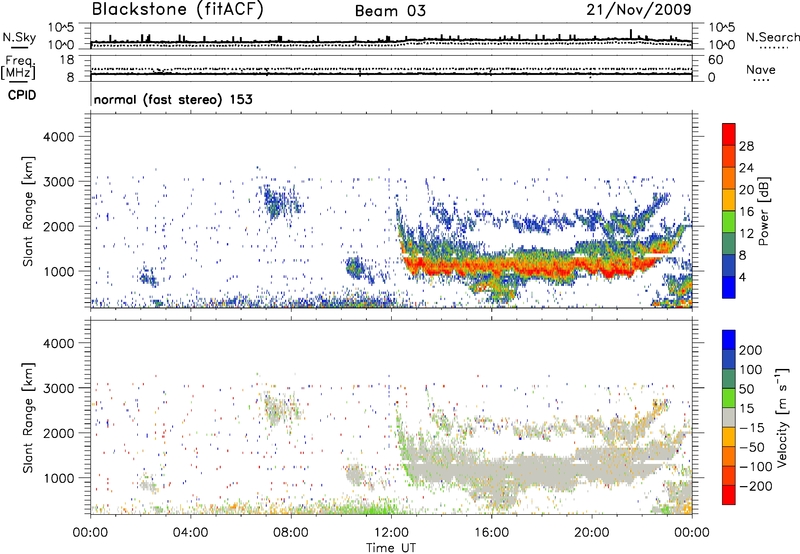Screen dimensions: 800x554
Task: Click the date "21/Nov/2009"
Action: [x=639, y=9]
